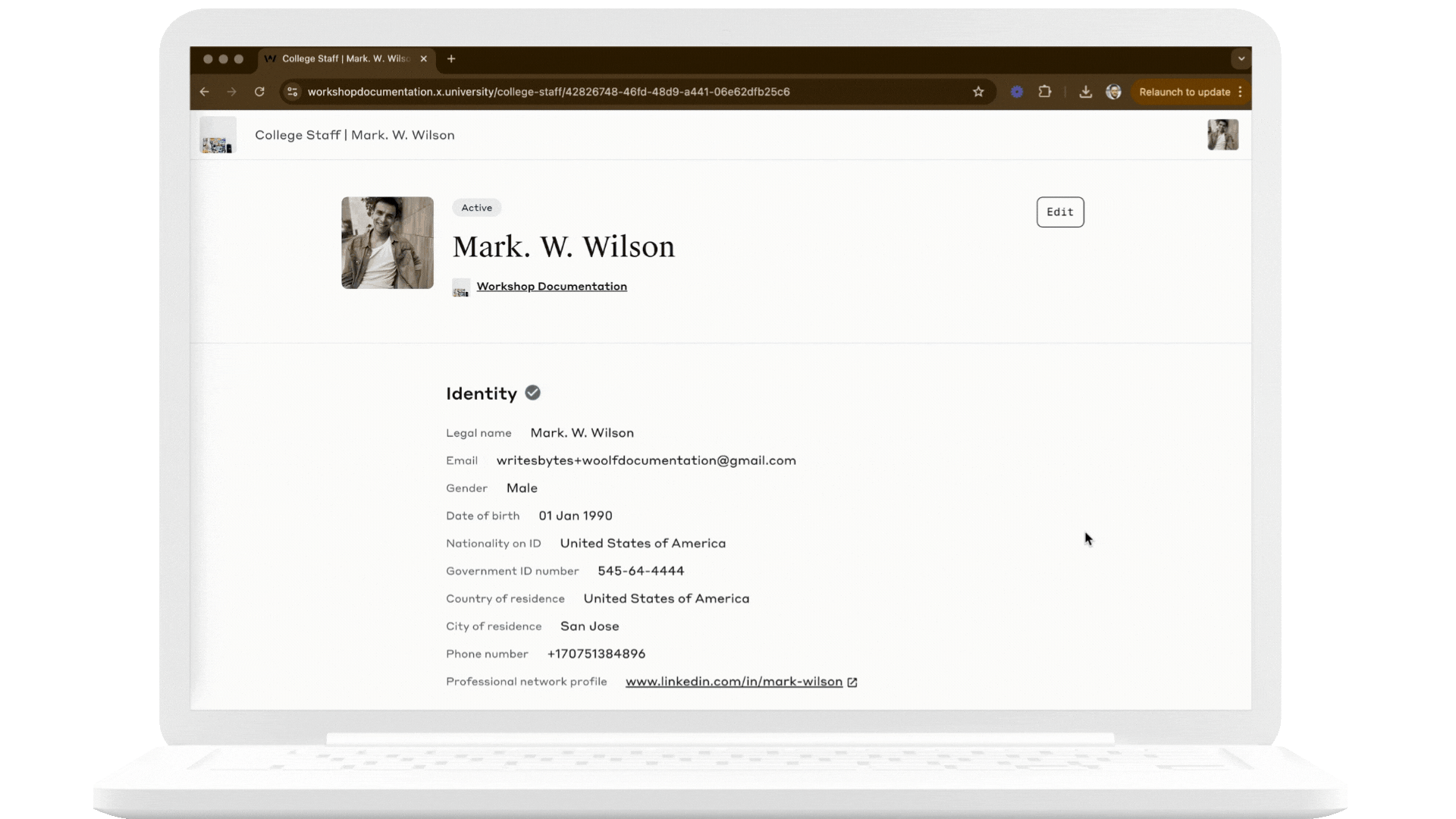Open the browser Extensions puzzle icon

coord(1045,92)
